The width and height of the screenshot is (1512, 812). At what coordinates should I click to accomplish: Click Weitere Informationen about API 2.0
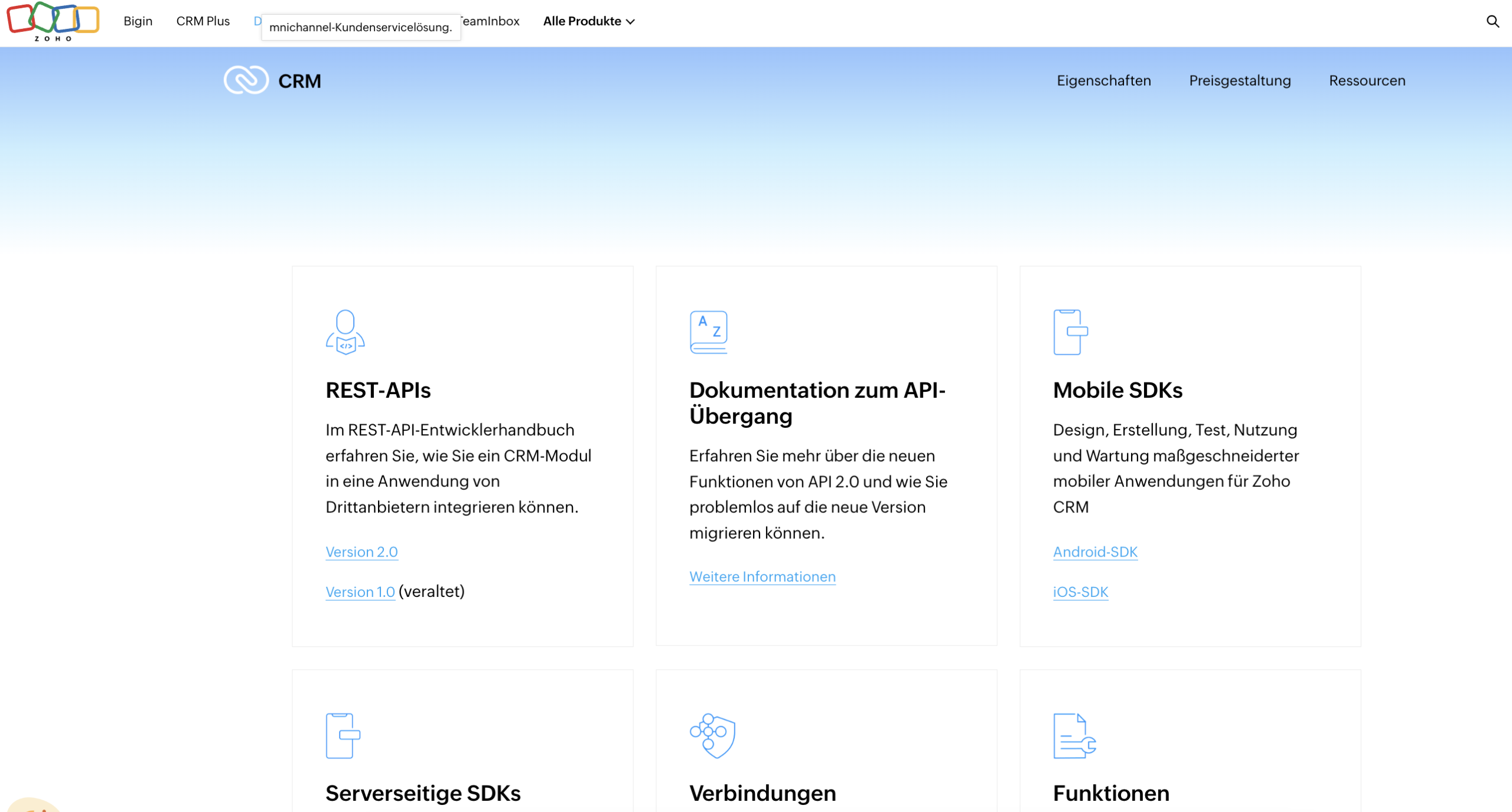coord(762,577)
